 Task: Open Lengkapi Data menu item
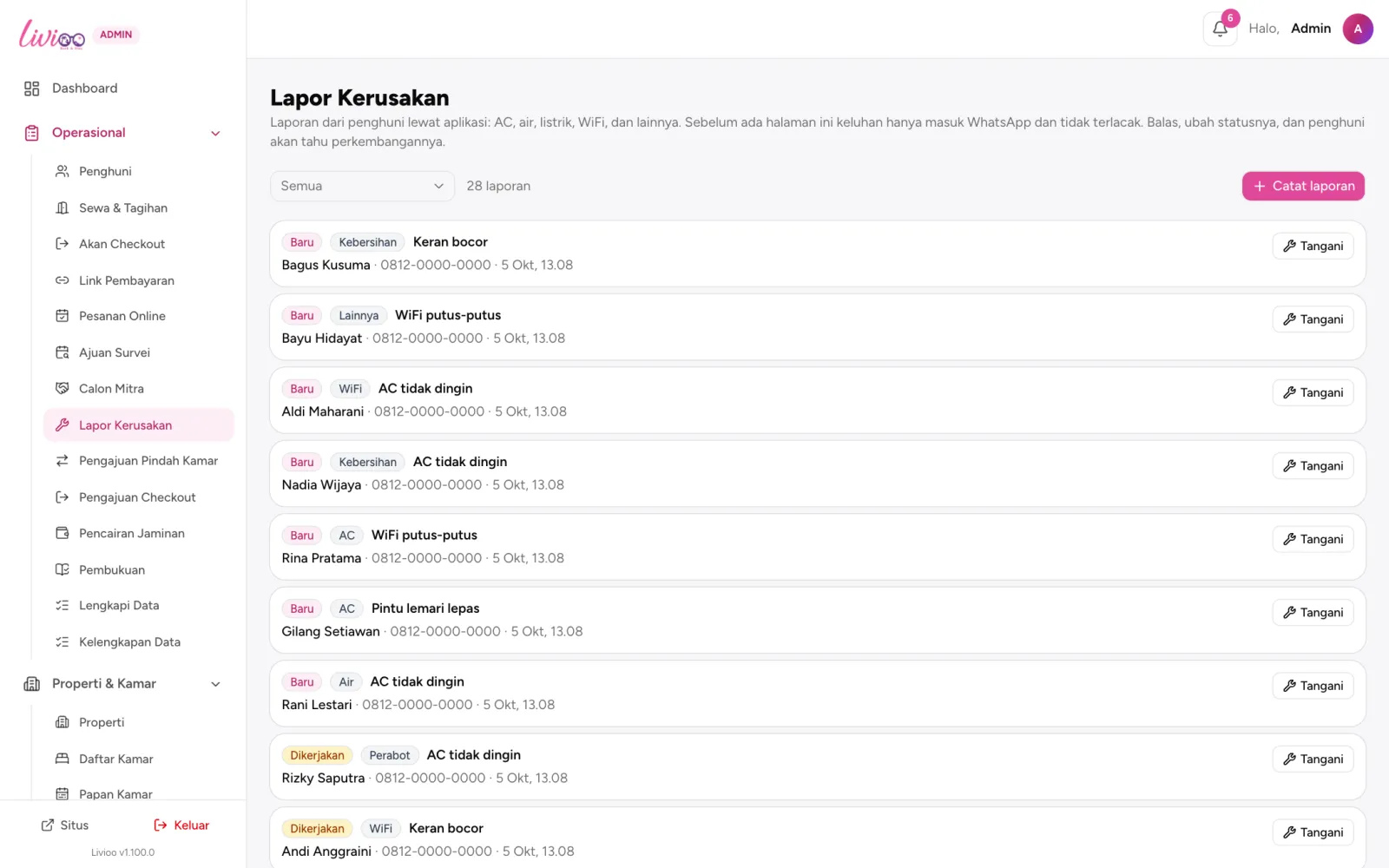[x=139, y=606]
